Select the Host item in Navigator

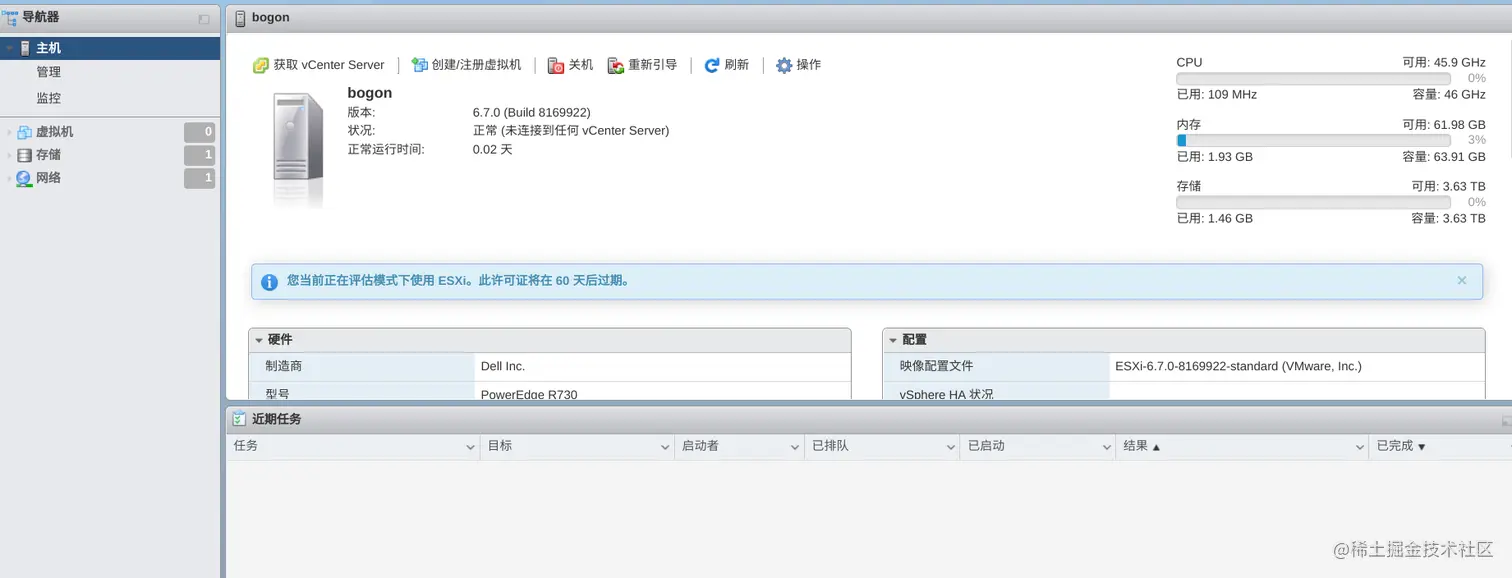110,48
